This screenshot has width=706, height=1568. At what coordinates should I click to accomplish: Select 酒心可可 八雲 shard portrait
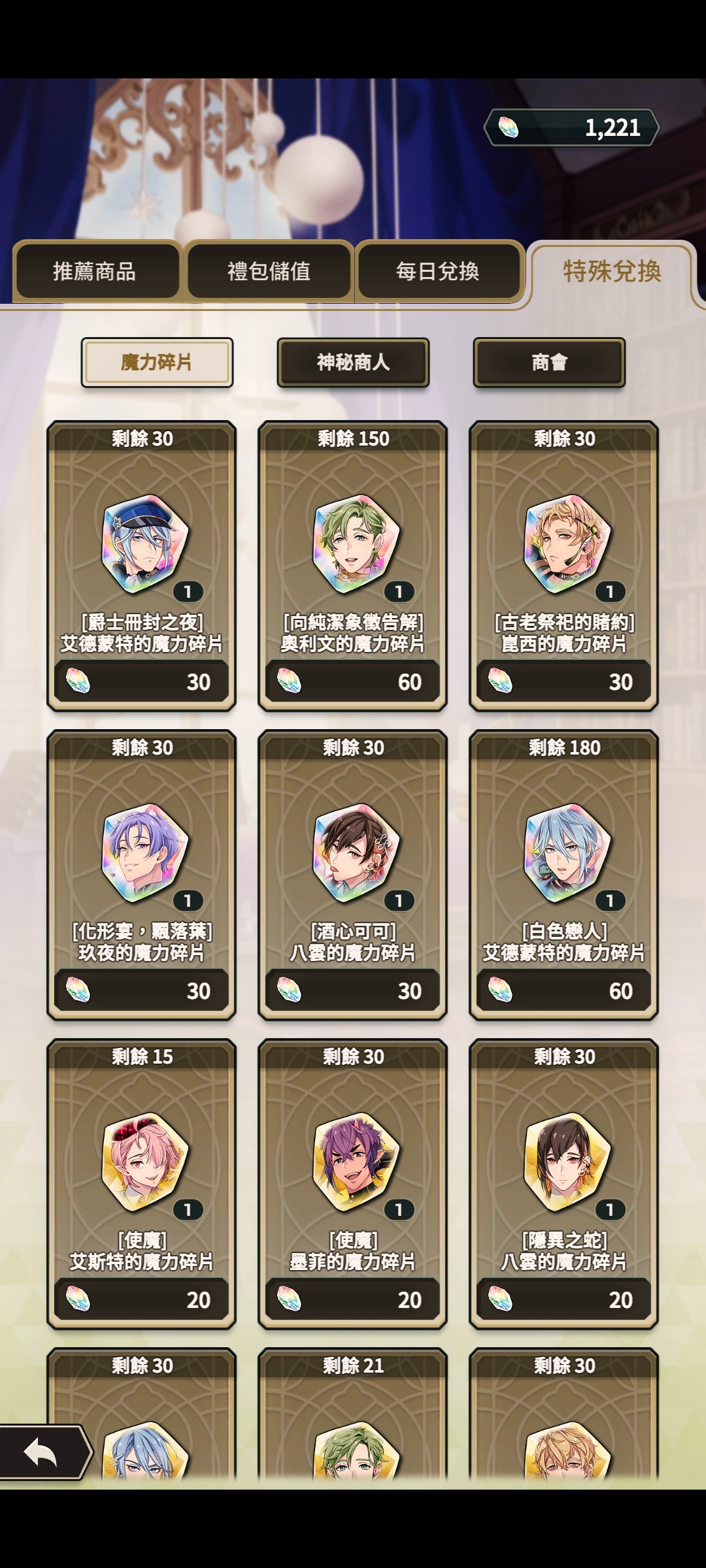pyautogui.click(x=356, y=853)
